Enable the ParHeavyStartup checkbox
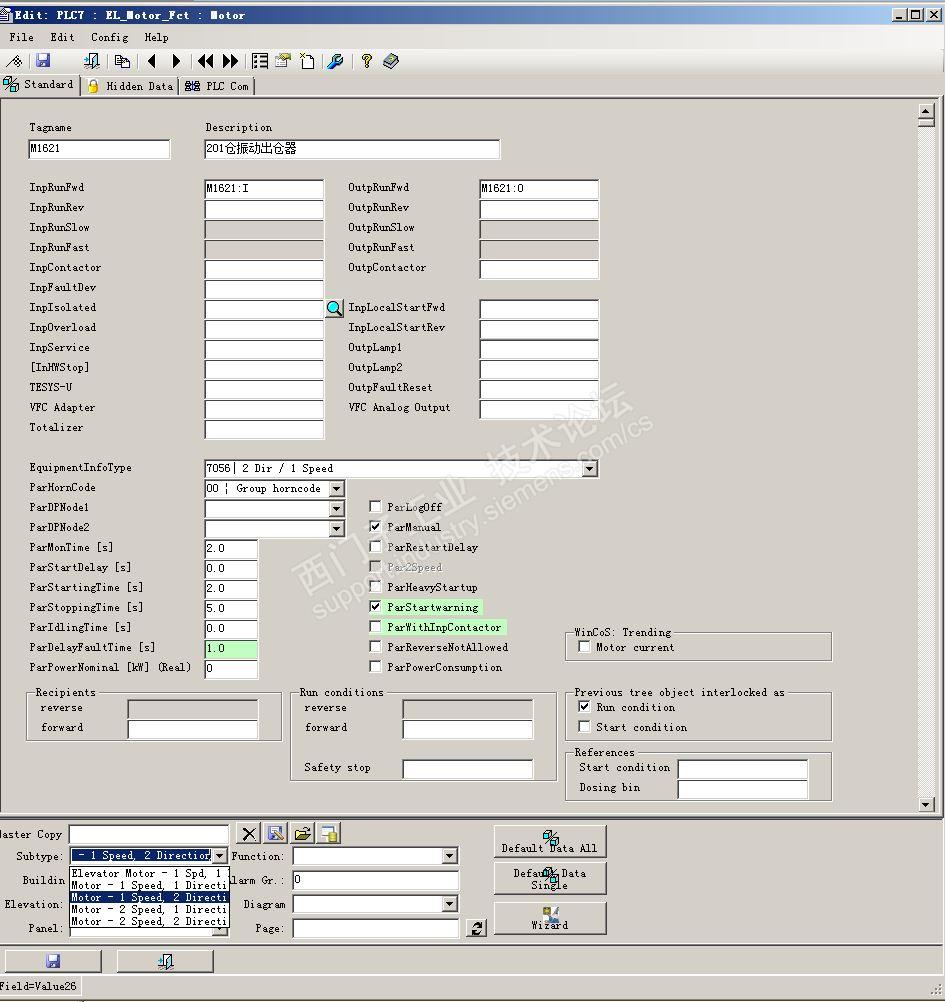The image size is (945, 1002). pos(376,587)
